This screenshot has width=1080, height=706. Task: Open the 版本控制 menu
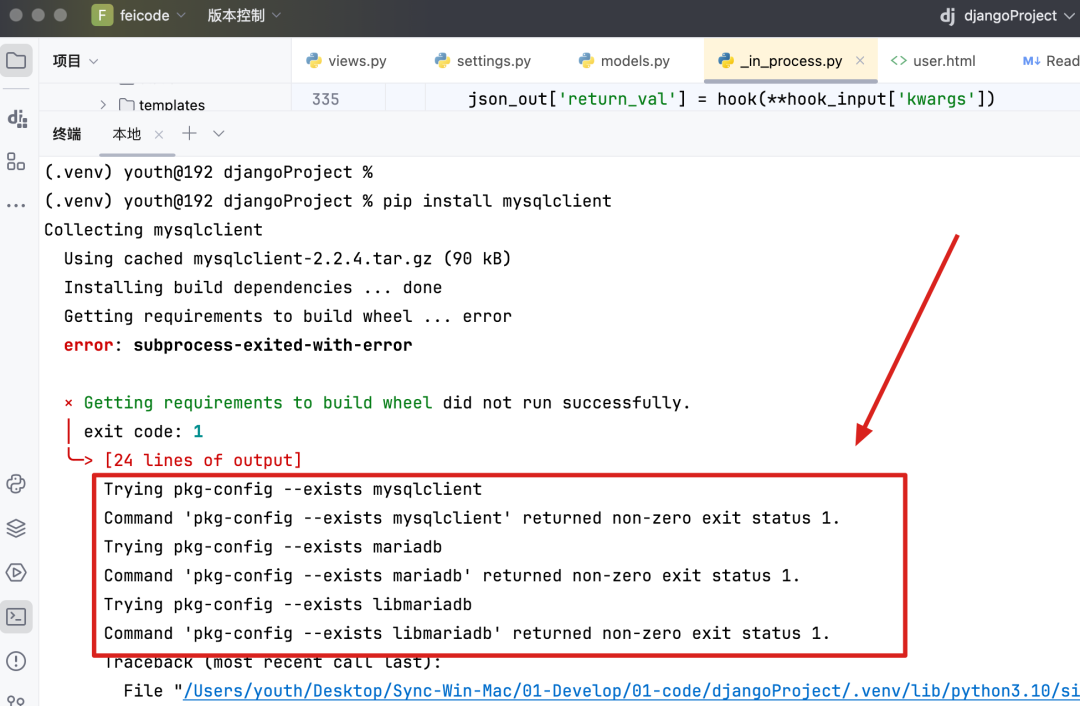pos(242,15)
